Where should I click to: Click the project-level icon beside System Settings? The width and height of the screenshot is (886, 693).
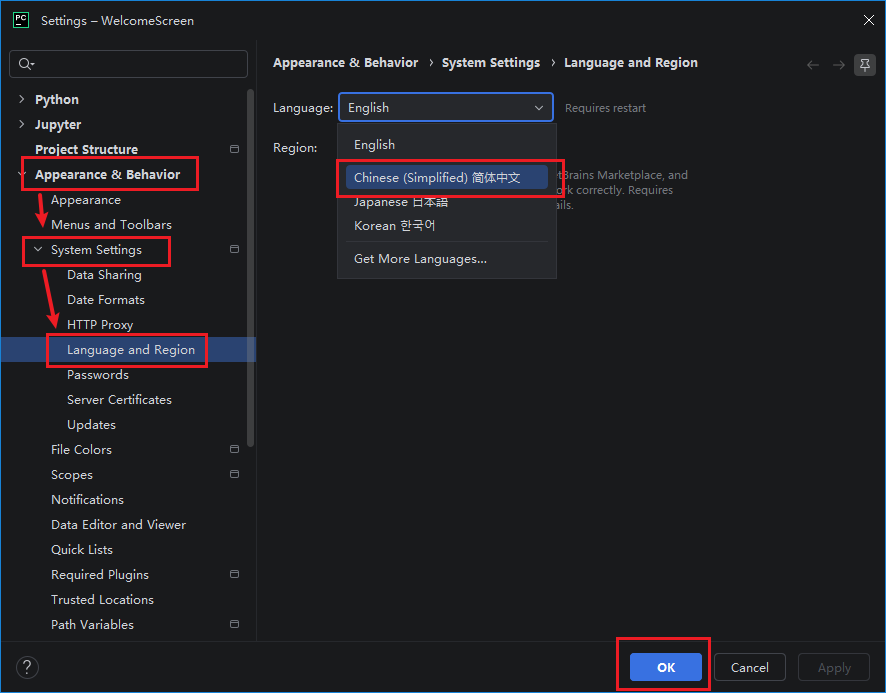coord(234,249)
